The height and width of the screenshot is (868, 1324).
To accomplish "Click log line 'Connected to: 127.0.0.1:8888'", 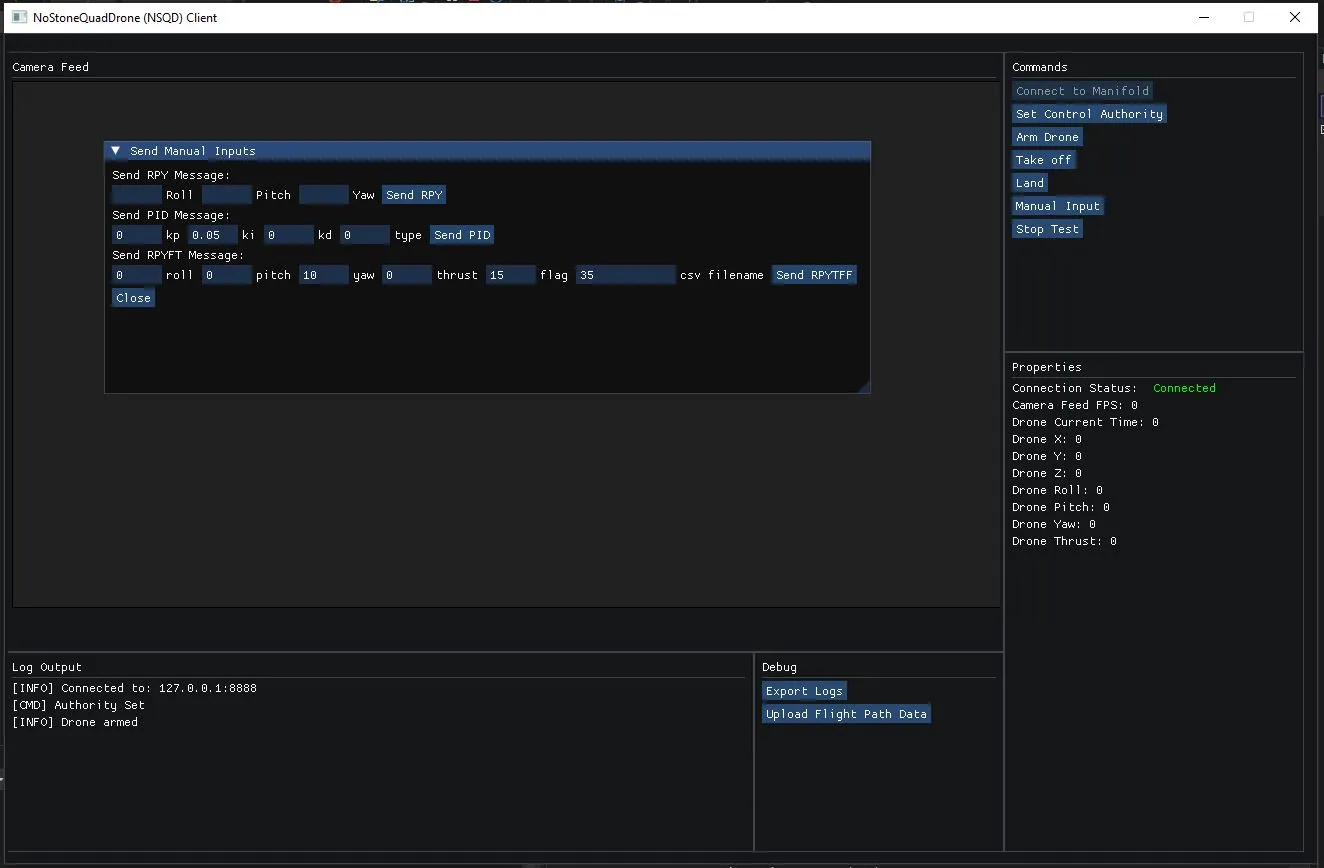I will click(x=134, y=688).
